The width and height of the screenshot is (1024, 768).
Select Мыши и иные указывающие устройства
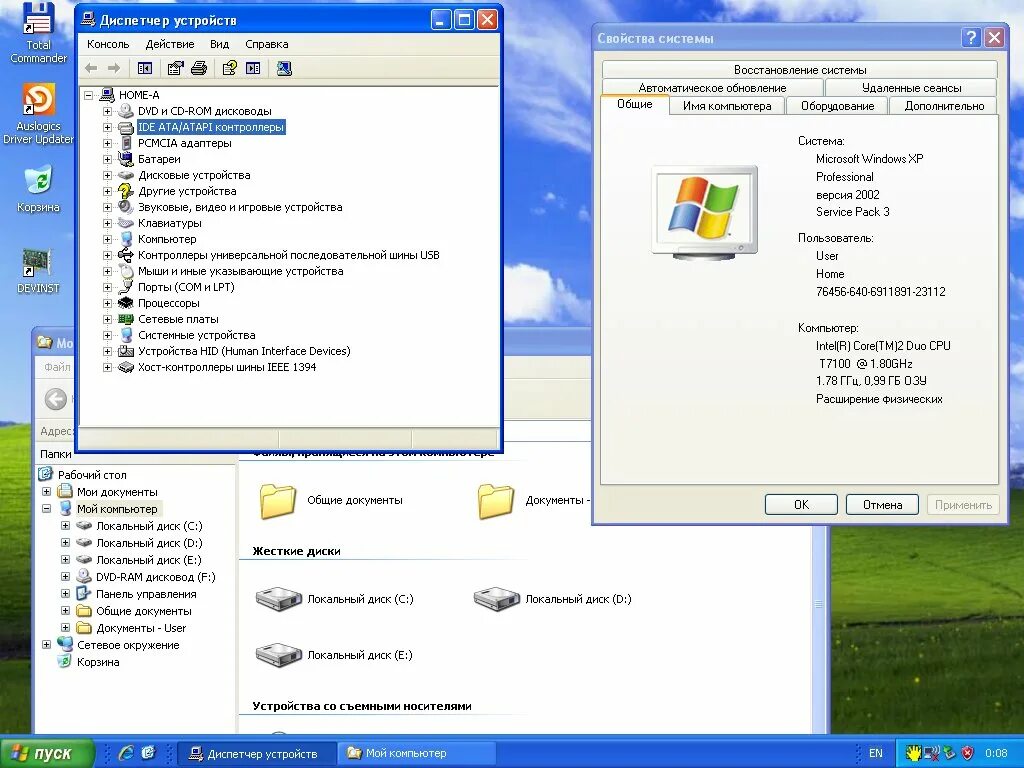pos(240,271)
